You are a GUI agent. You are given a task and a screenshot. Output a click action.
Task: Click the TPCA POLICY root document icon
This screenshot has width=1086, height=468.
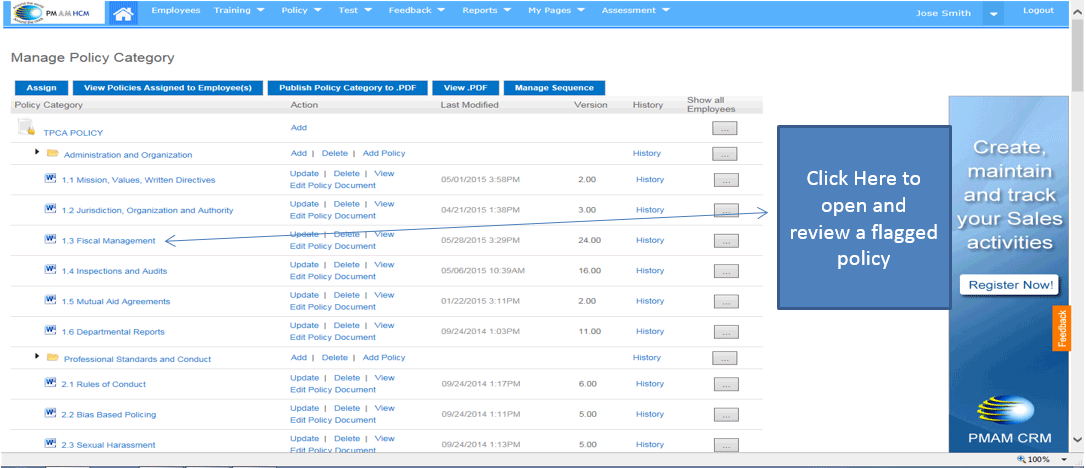pyautogui.click(x=26, y=127)
